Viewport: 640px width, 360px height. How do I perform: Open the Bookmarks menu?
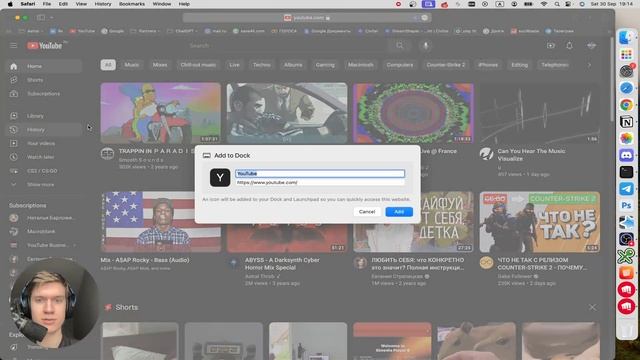(131, 4)
